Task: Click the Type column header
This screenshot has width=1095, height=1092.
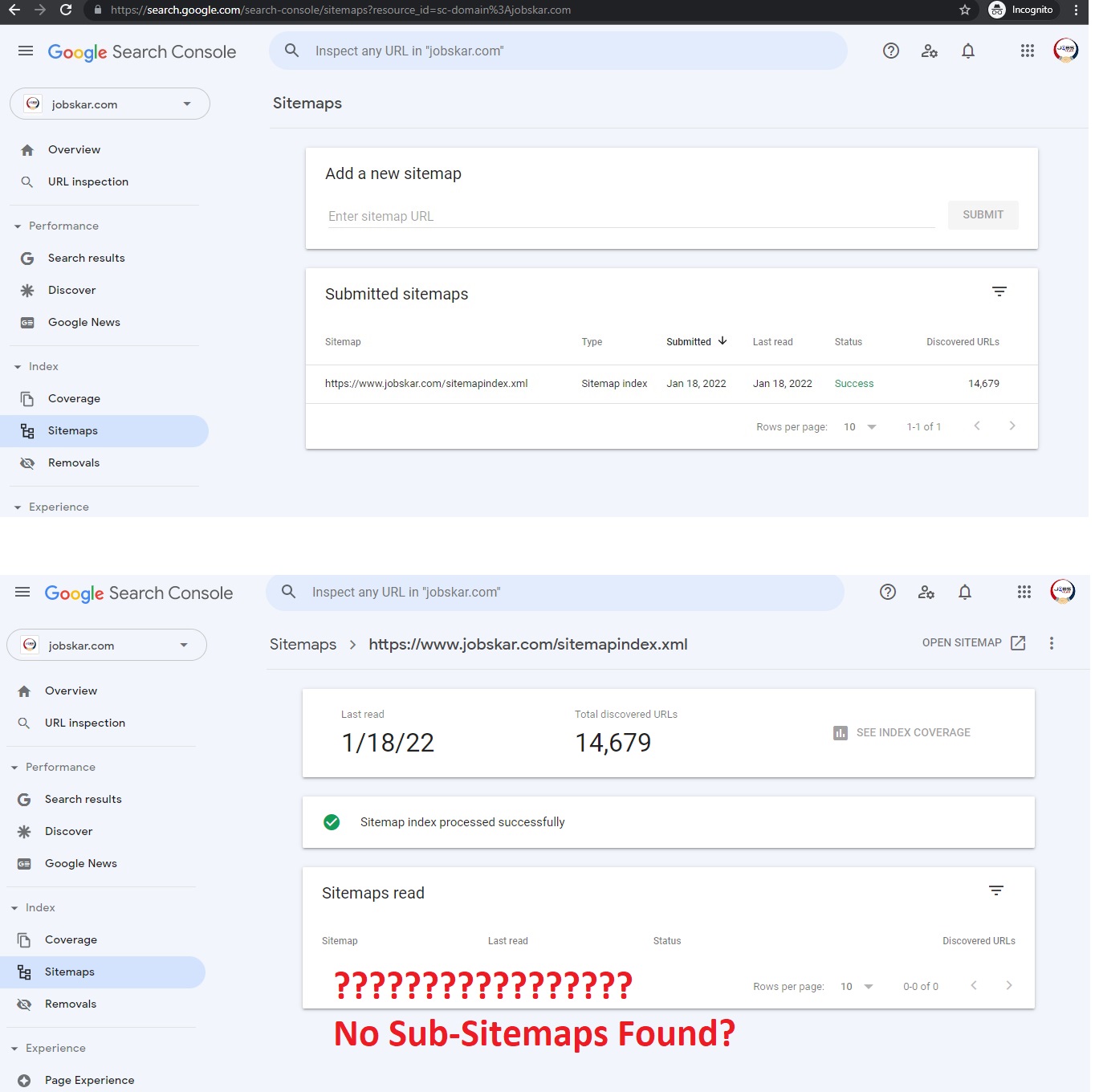Action: click(x=592, y=342)
